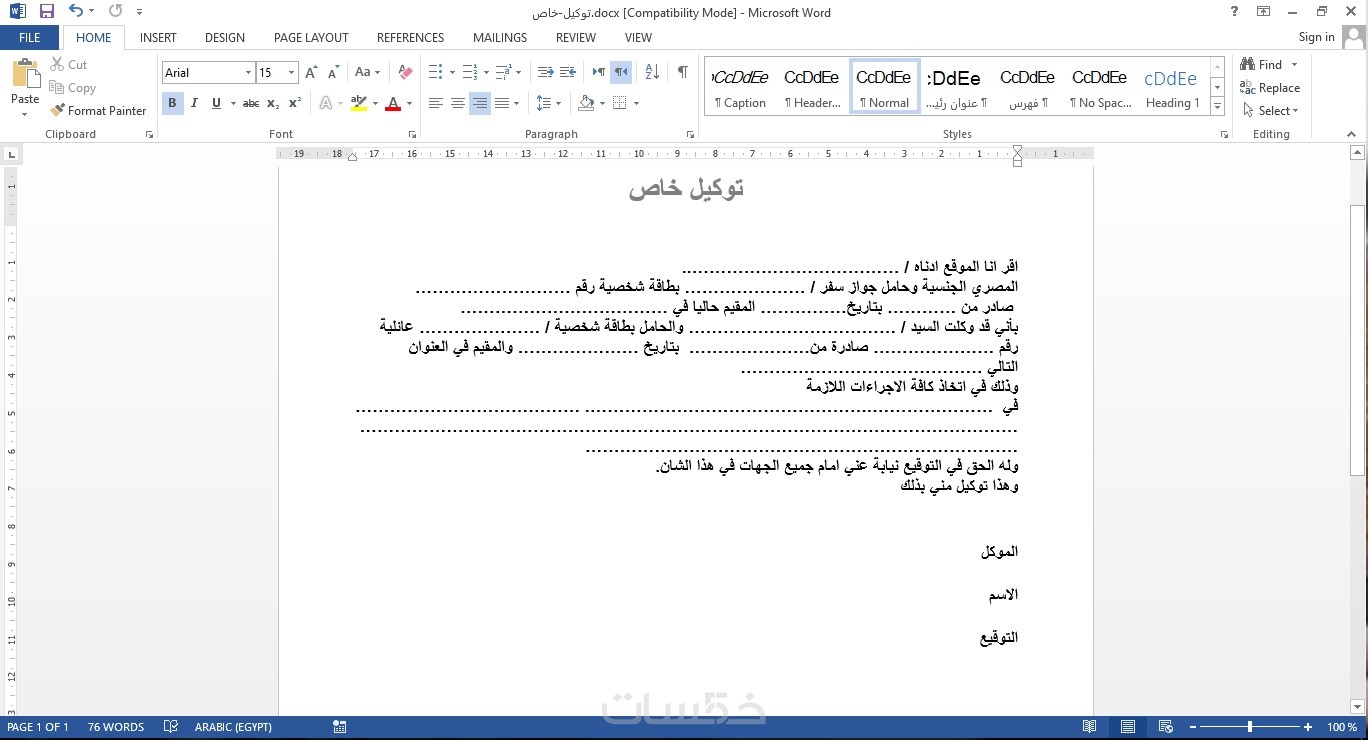The height and width of the screenshot is (740, 1368).
Task: Undo the last action
Action: [x=76, y=12]
